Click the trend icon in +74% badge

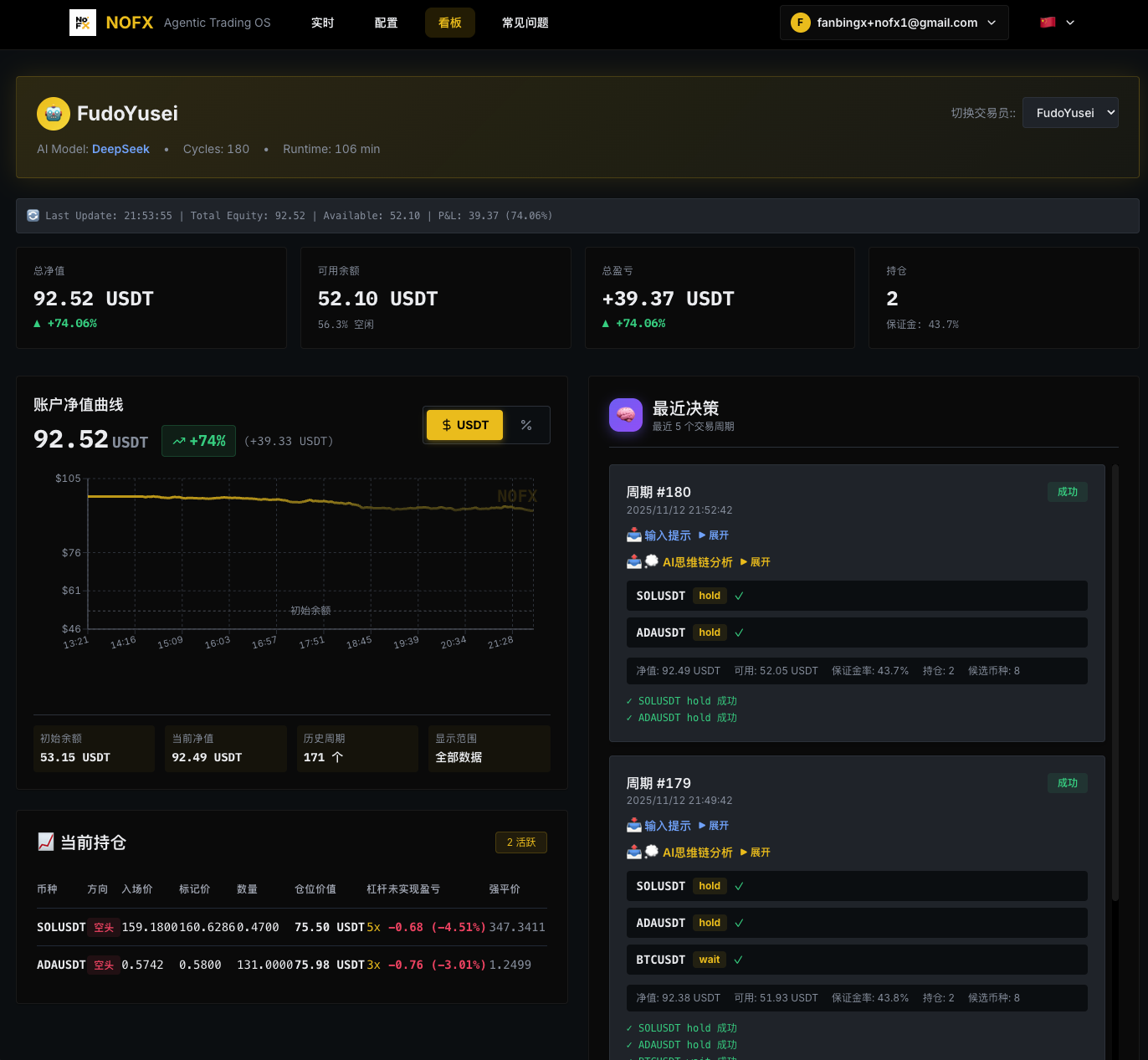coord(179,441)
